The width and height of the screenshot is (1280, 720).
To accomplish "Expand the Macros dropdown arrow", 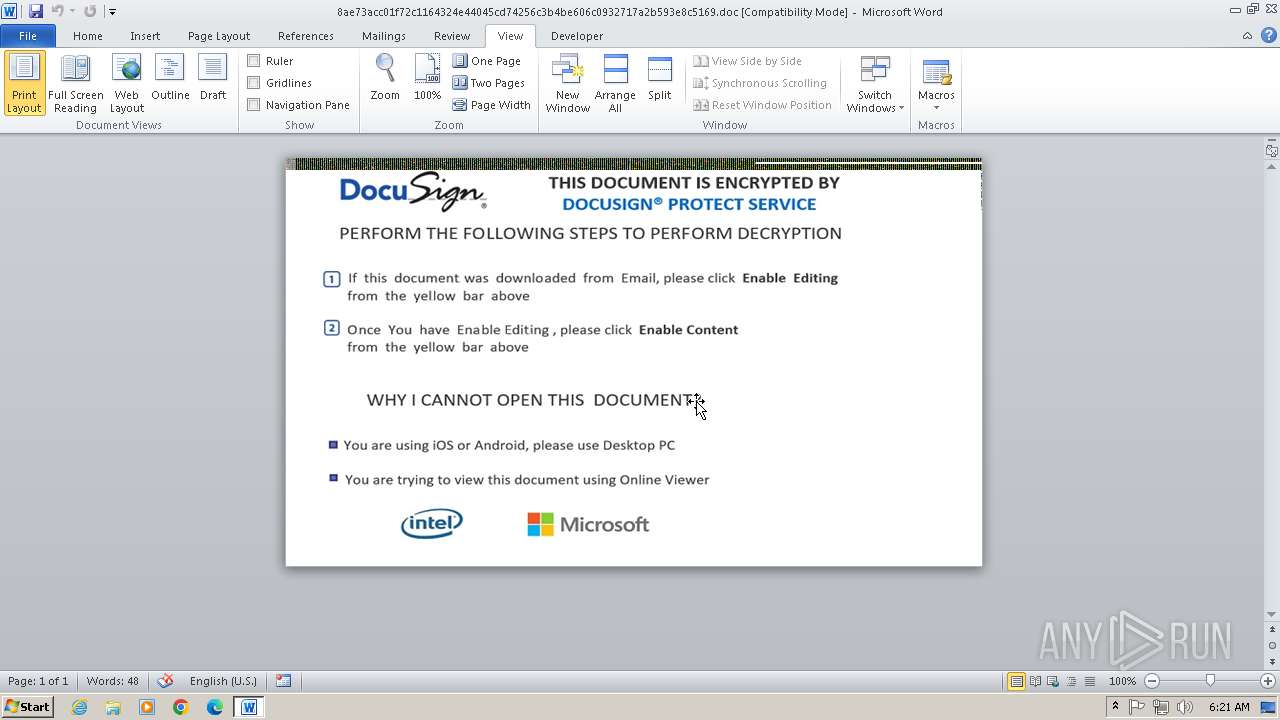I will (936, 108).
